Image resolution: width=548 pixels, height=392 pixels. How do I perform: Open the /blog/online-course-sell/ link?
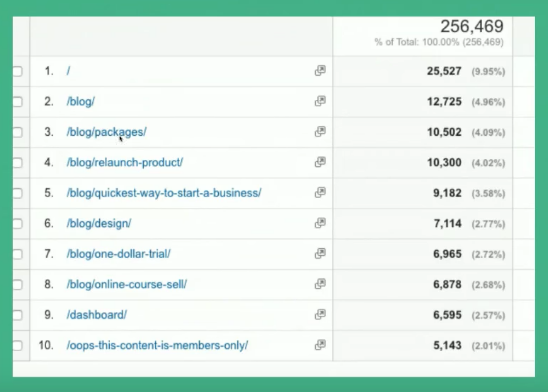point(127,284)
